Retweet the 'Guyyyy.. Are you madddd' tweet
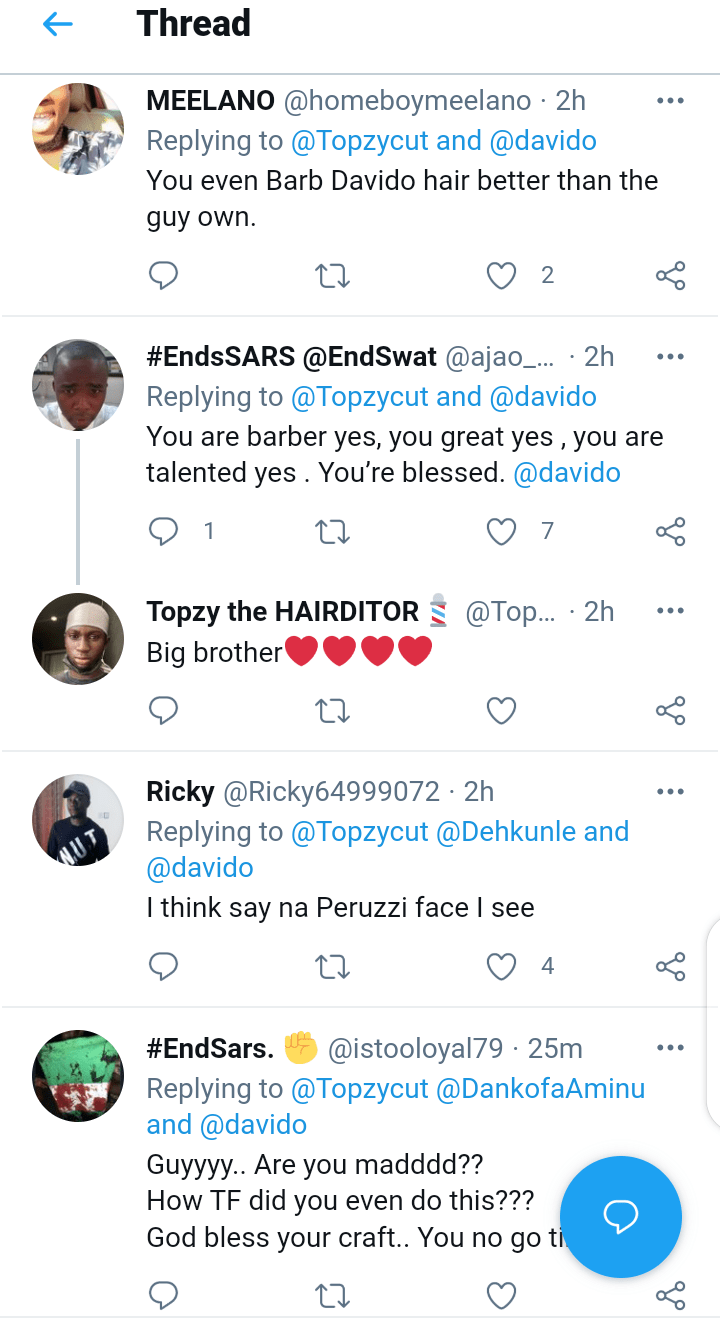This screenshot has height=1333, width=720. click(332, 1296)
